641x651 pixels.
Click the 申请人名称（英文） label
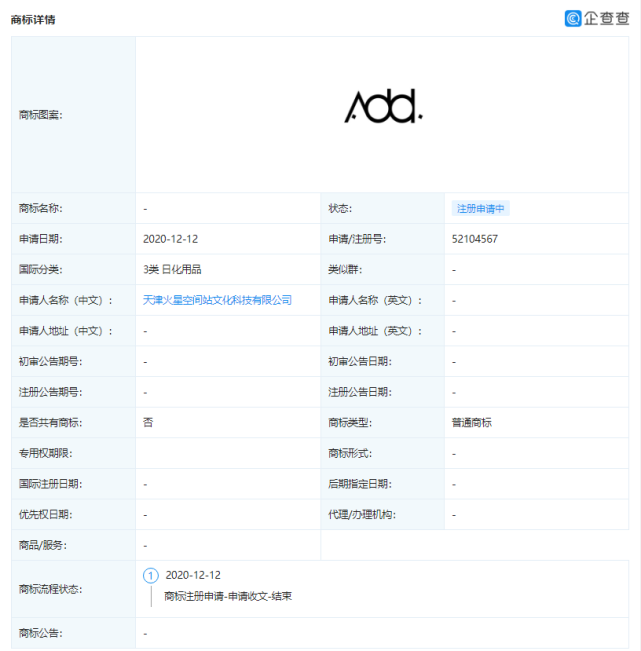pos(375,300)
